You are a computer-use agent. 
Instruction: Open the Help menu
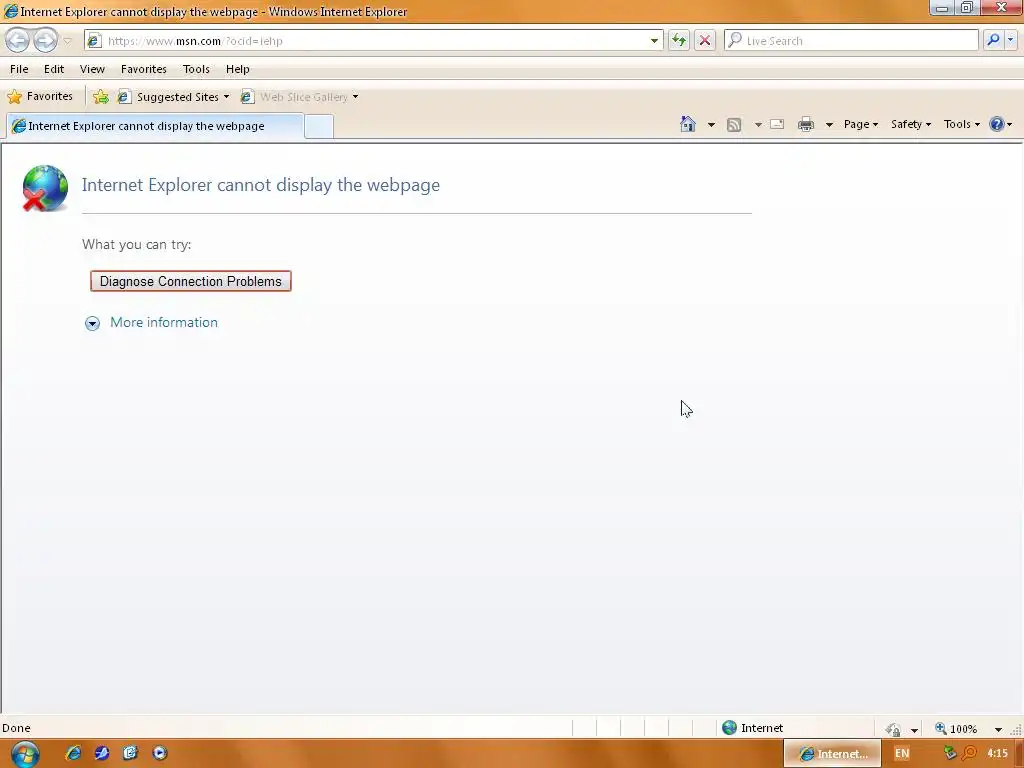tap(238, 69)
